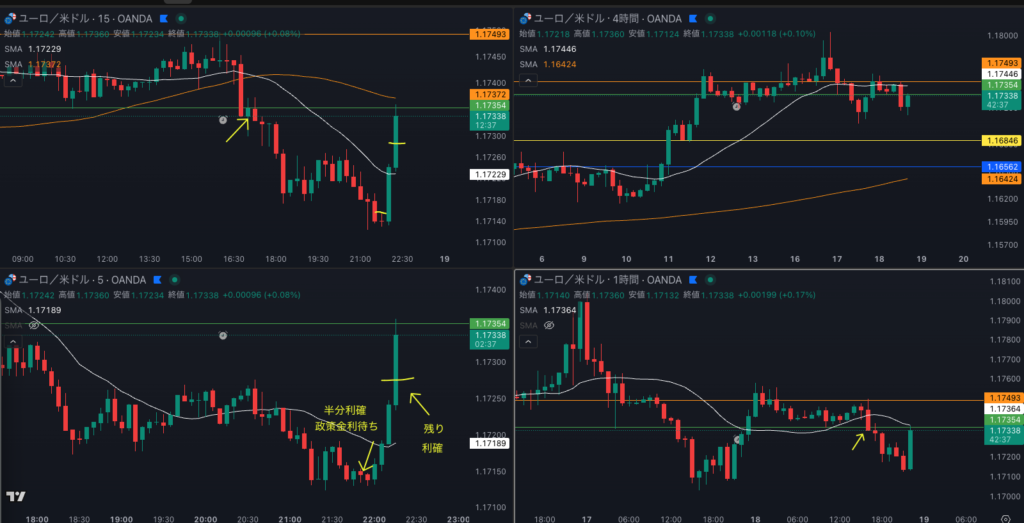
Task: Click the alert clock icon on 15-minute chart
Action: pos(224,119)
